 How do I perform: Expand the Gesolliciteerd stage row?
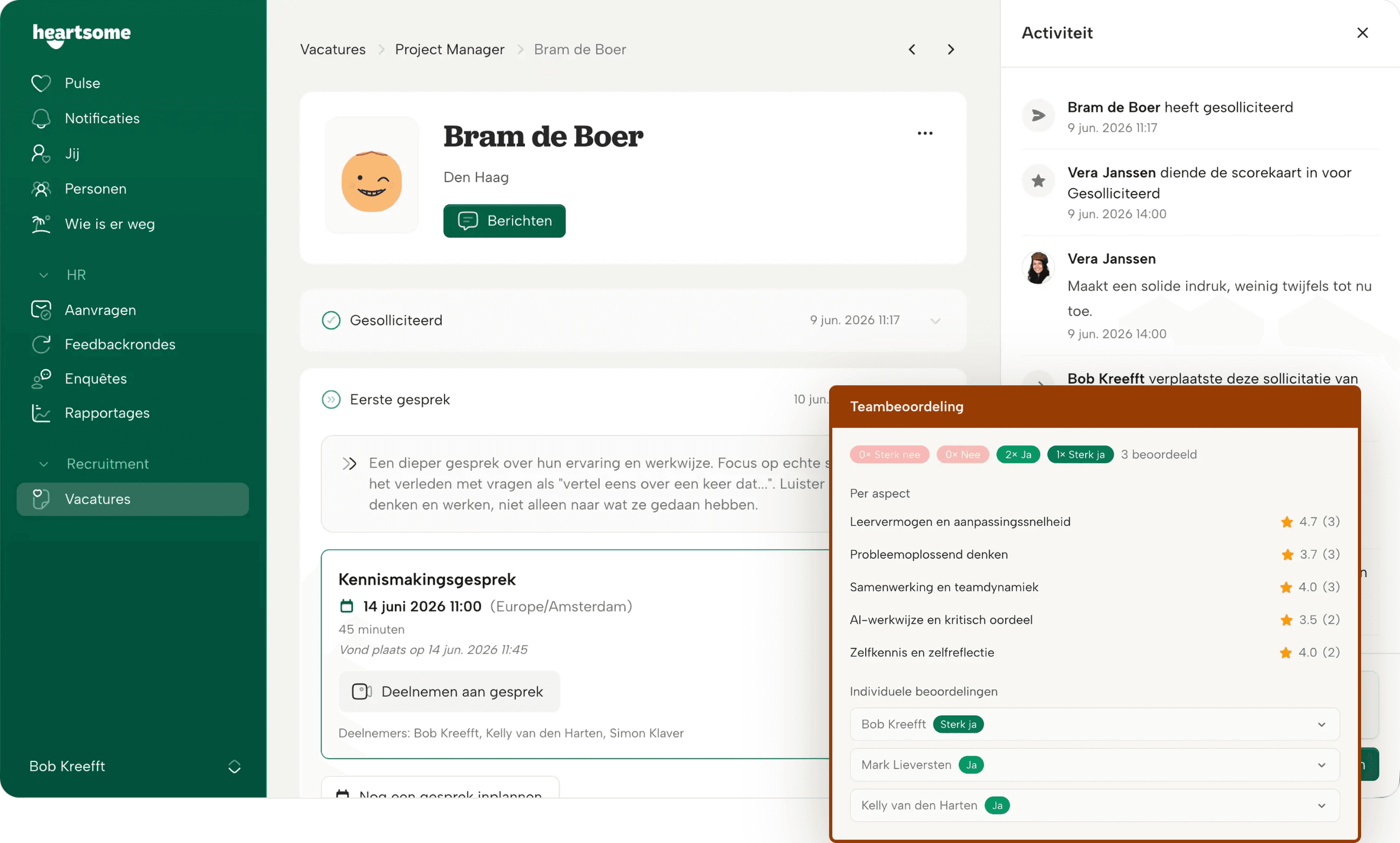633,321
